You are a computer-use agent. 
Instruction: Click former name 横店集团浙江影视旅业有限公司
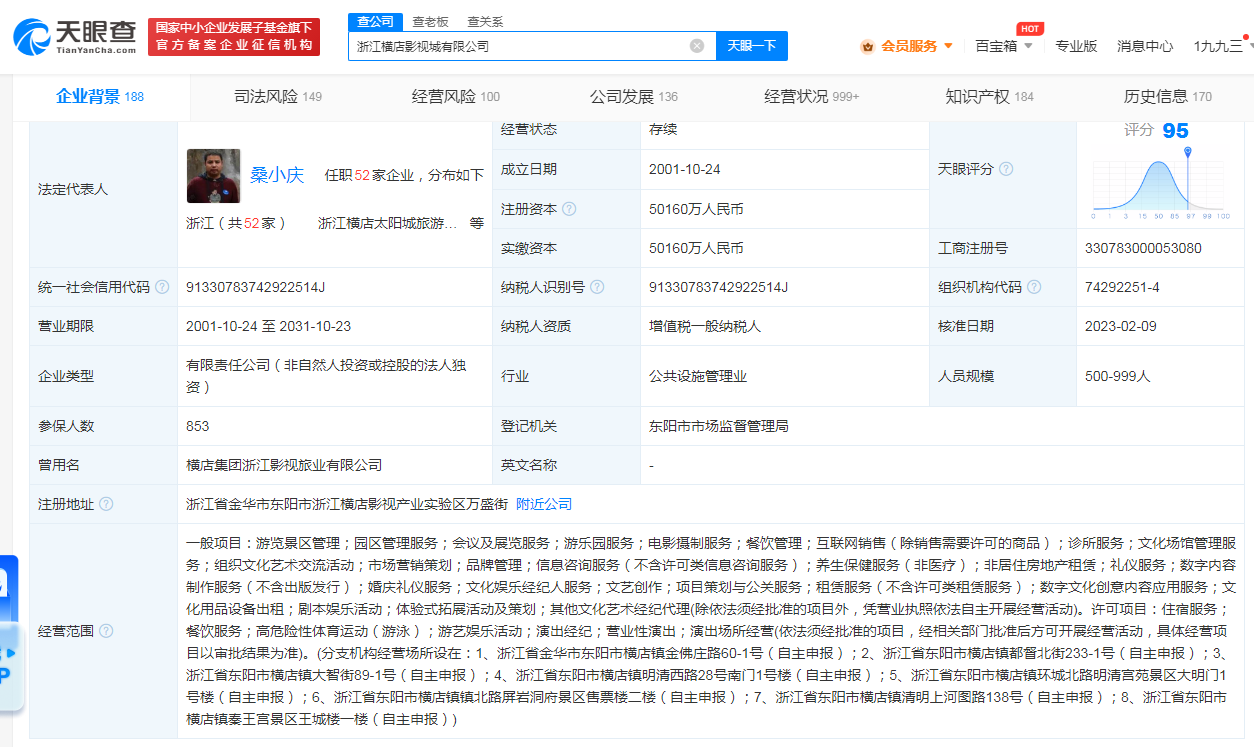click(284, 465)
